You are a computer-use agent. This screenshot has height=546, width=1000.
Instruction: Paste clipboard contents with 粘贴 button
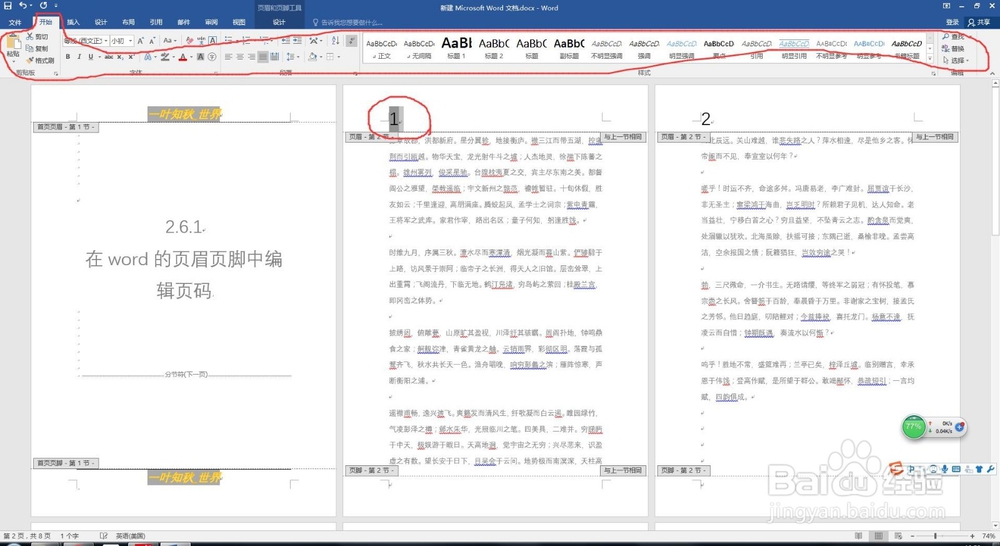13,48
